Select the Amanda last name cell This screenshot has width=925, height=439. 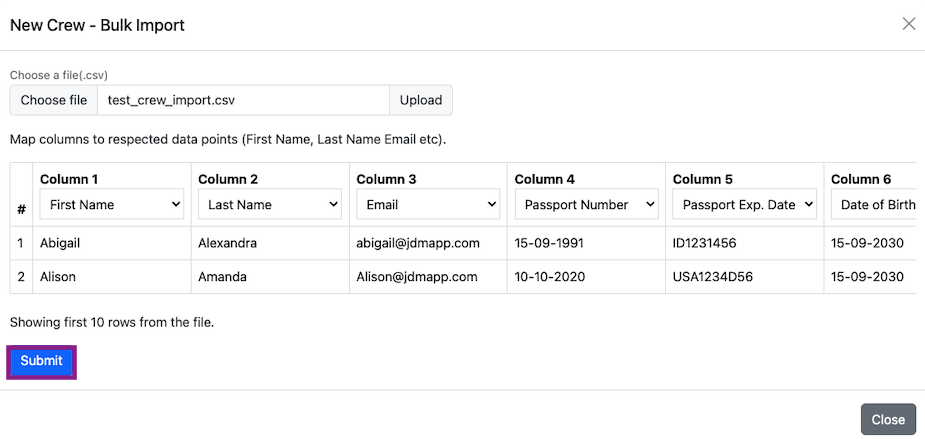224,277
